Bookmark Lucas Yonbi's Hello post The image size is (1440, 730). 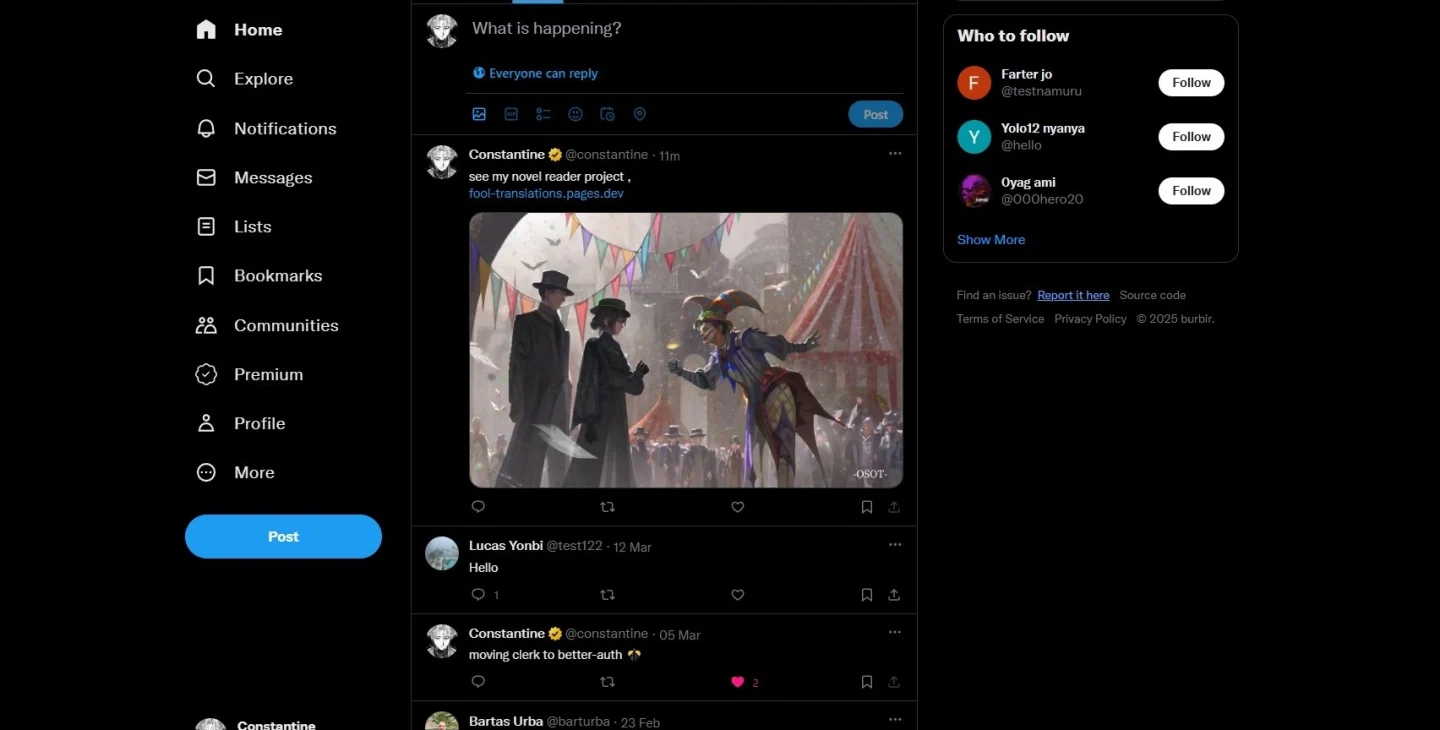pos(867,594)
